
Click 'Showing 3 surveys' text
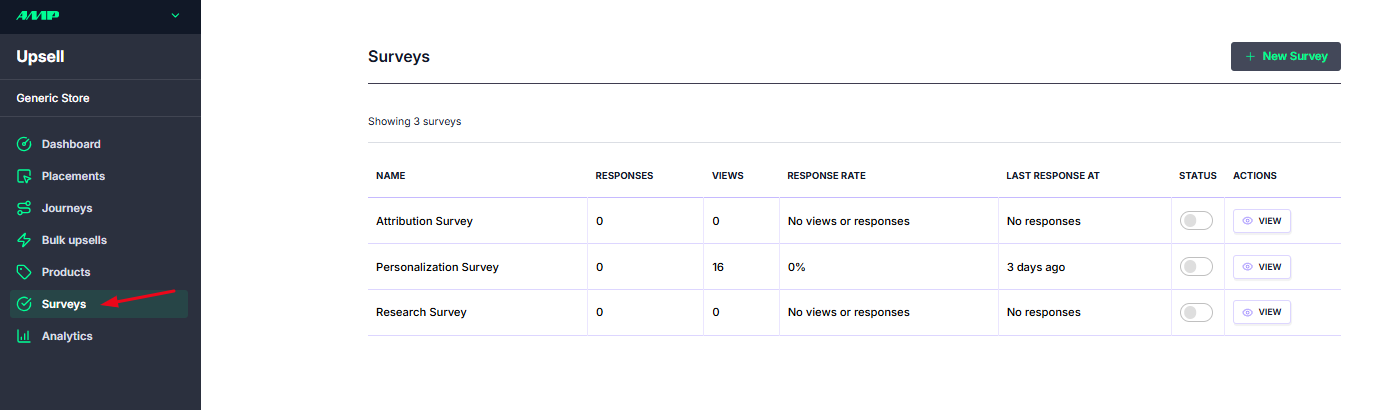414,121
